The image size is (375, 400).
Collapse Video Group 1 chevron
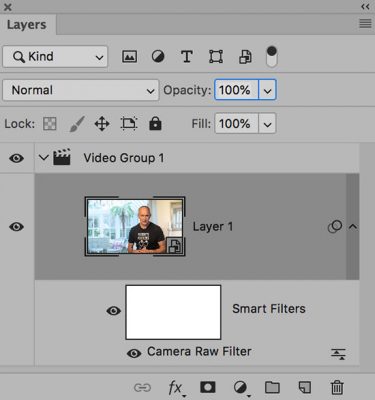44,157
